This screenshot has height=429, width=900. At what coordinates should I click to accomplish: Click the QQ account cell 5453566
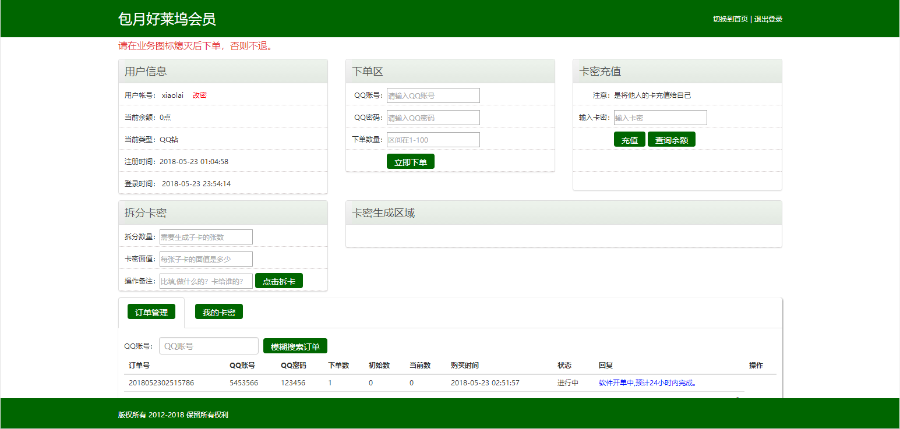coord(244,383)
